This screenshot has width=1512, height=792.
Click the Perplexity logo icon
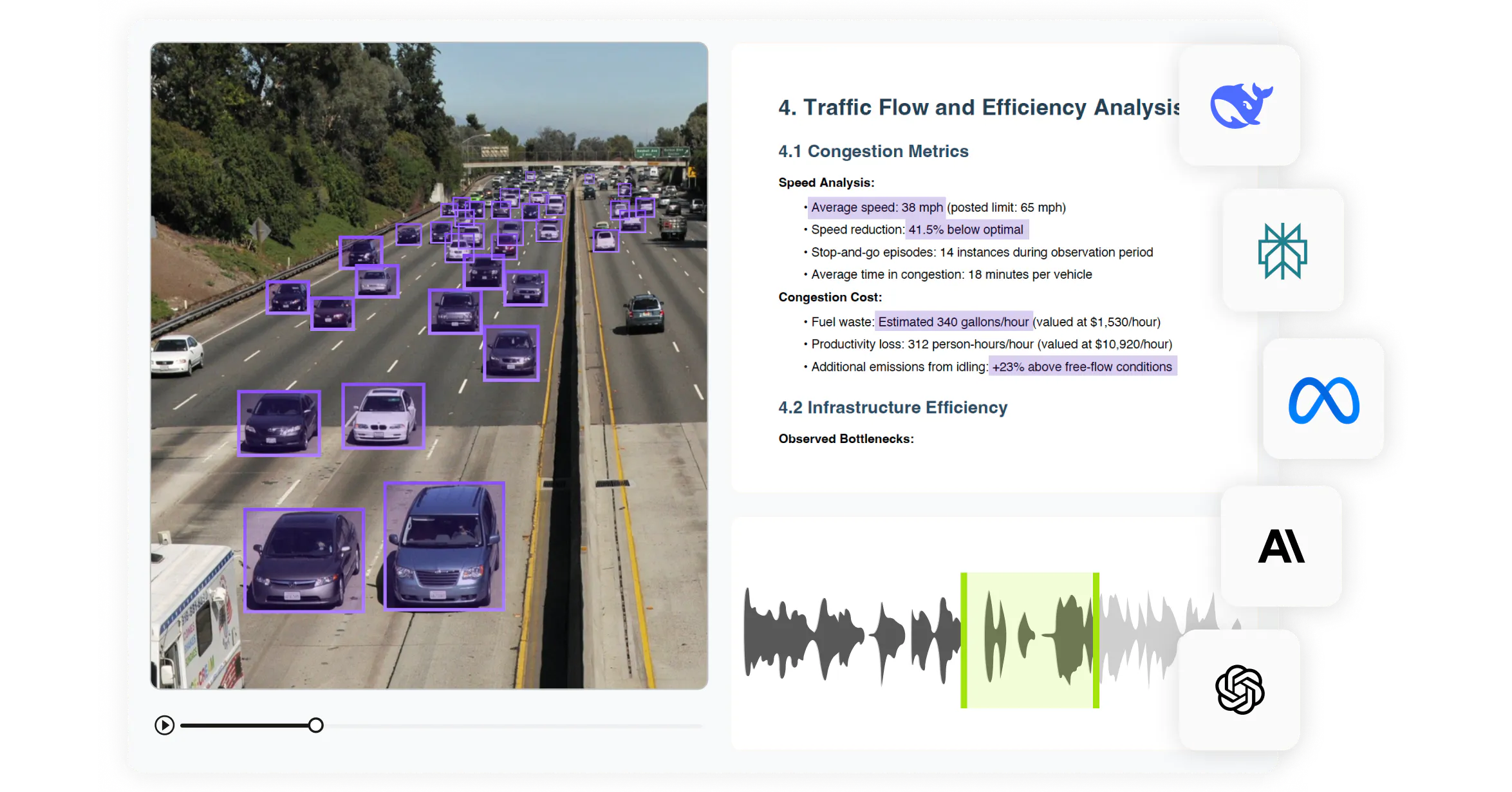click(1282, 250)
